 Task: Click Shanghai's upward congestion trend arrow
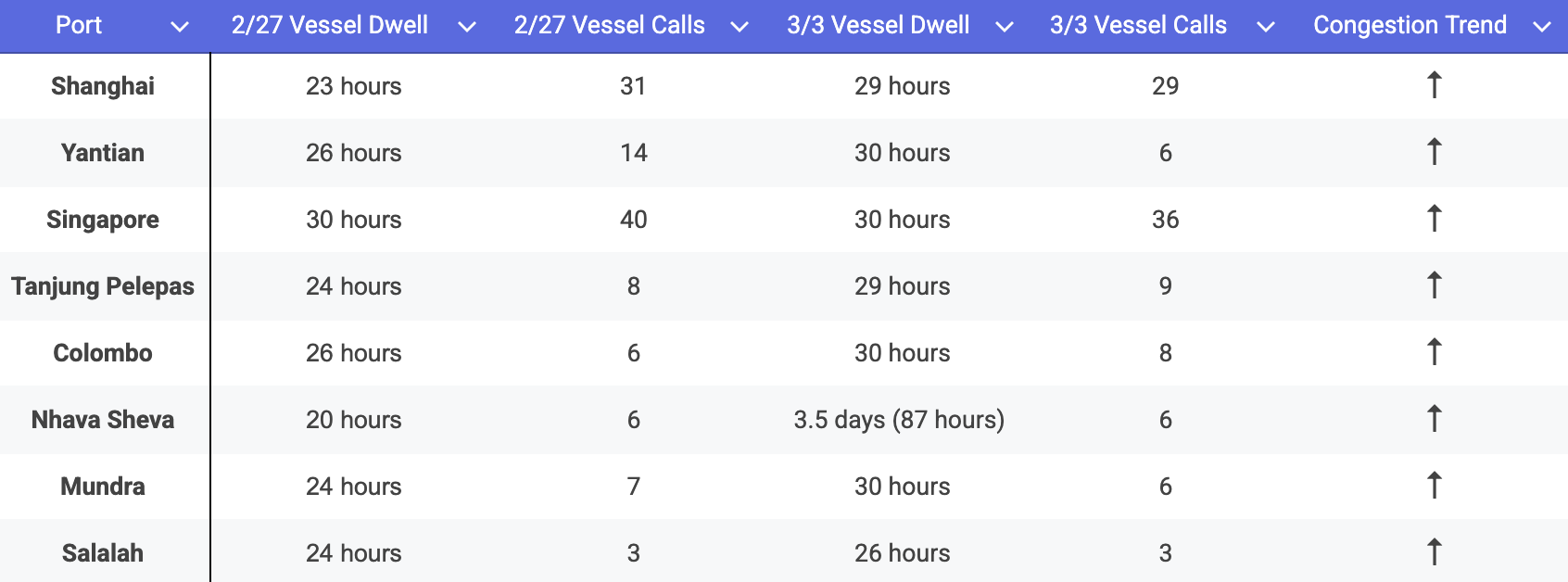pyautogui.click(x=1434, y=85)
